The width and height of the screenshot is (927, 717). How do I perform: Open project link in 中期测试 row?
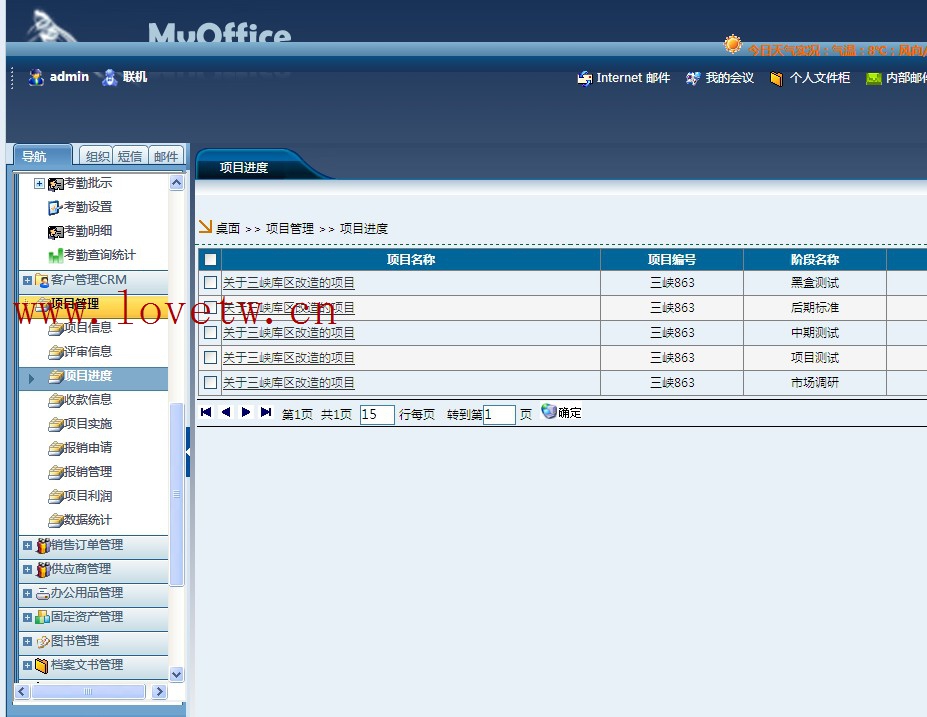pyautogui.click(x=288, y=333)
